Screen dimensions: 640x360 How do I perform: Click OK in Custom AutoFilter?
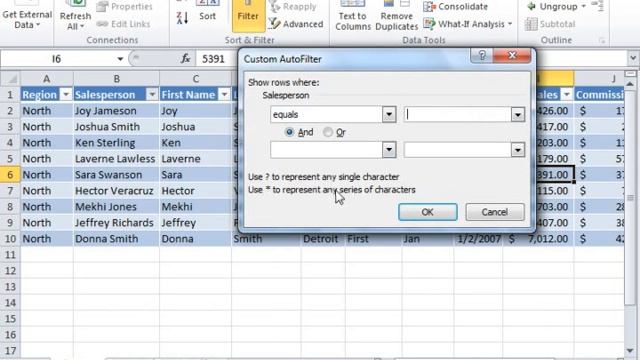click(427, 212)
